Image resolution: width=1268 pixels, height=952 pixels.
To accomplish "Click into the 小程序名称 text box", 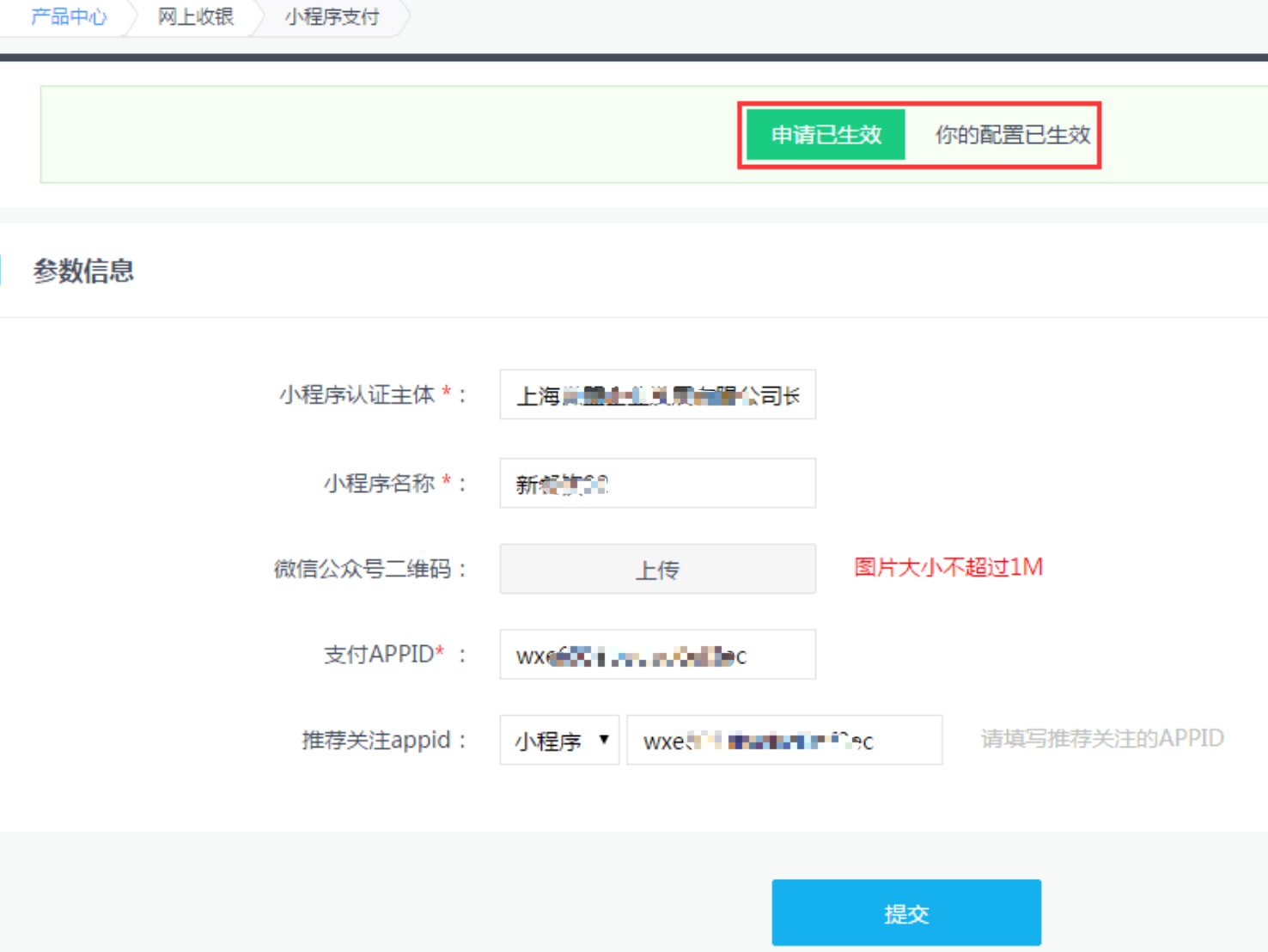I will (x=657, y=484).
